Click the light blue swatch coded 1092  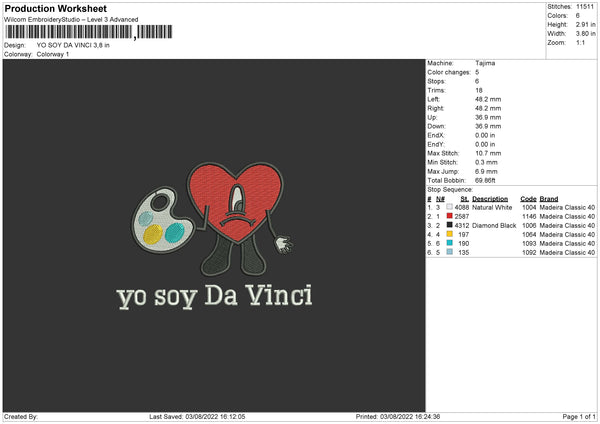449,252
